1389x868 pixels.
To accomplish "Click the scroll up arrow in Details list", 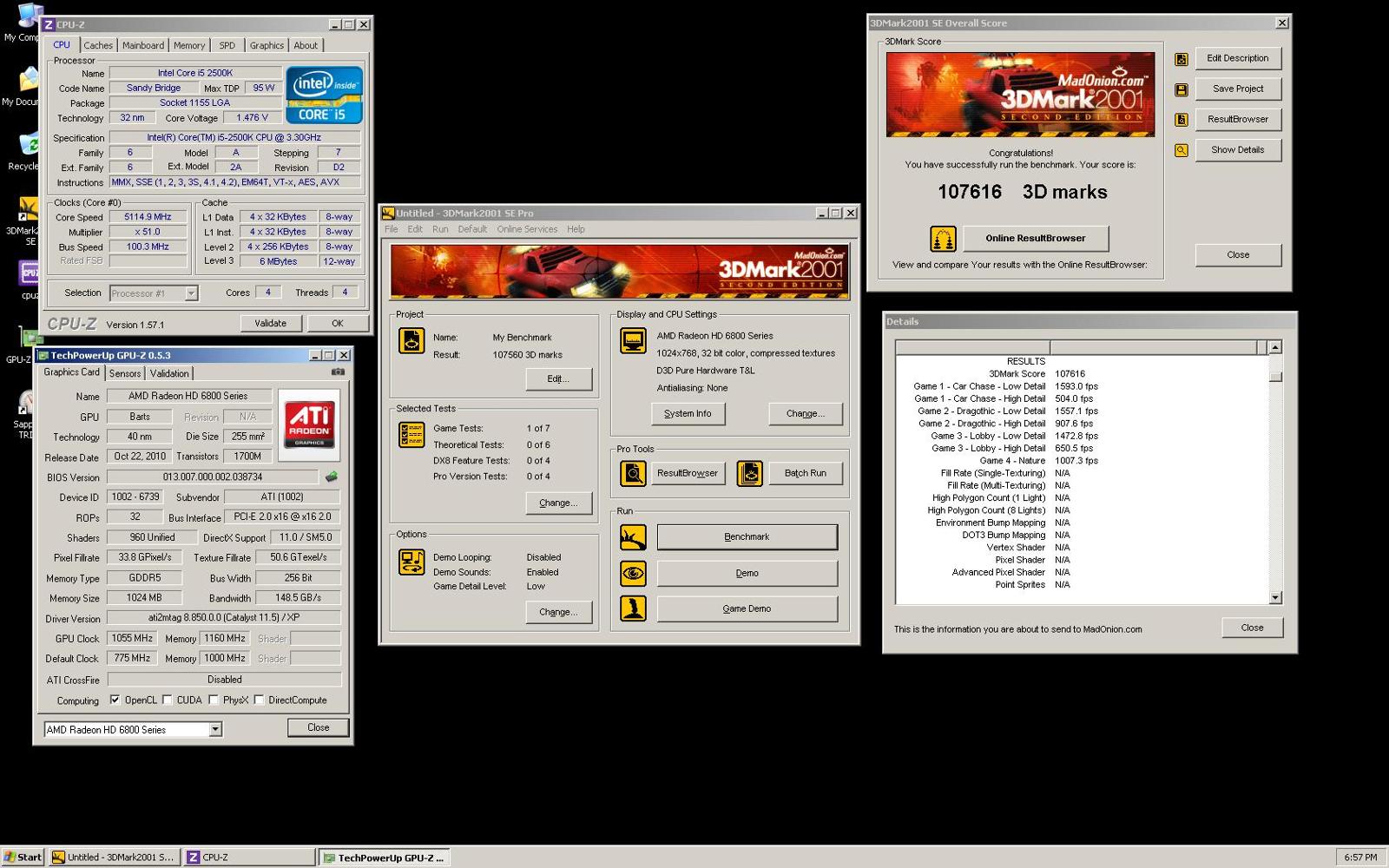I will coord(1275,347).
